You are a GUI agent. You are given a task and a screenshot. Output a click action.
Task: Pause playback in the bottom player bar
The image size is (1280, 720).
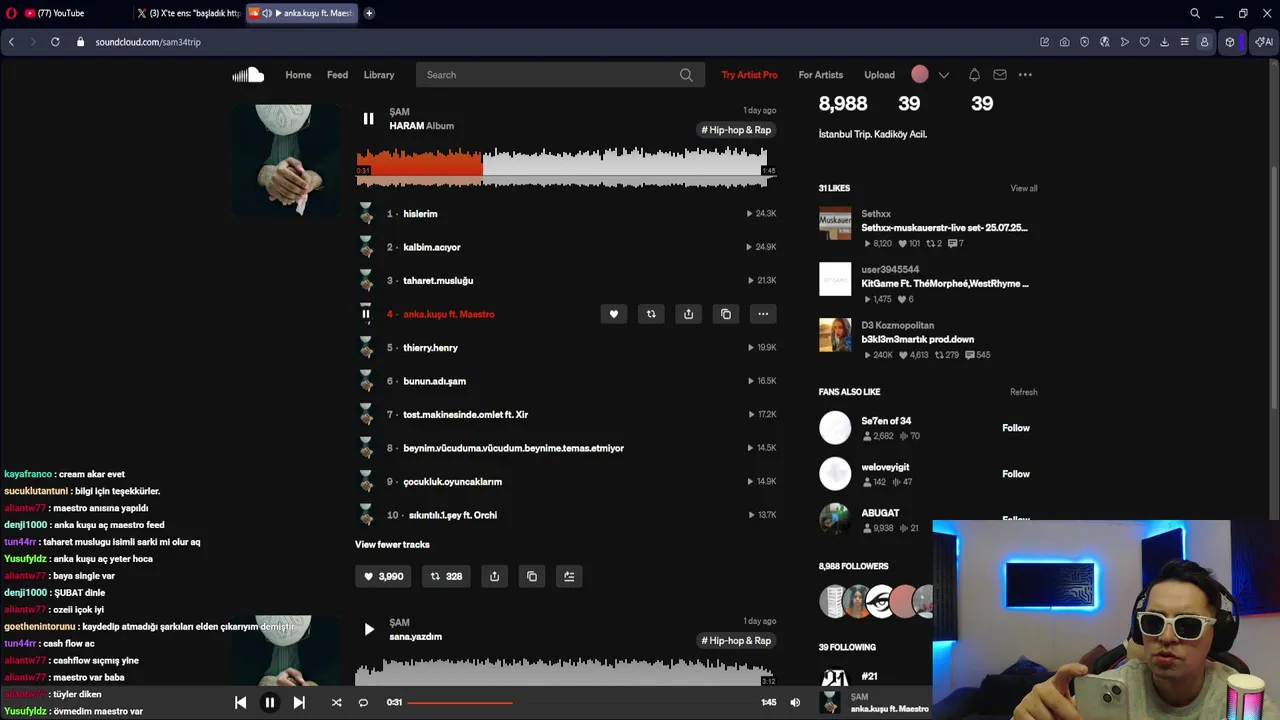[x=269, y=703]
